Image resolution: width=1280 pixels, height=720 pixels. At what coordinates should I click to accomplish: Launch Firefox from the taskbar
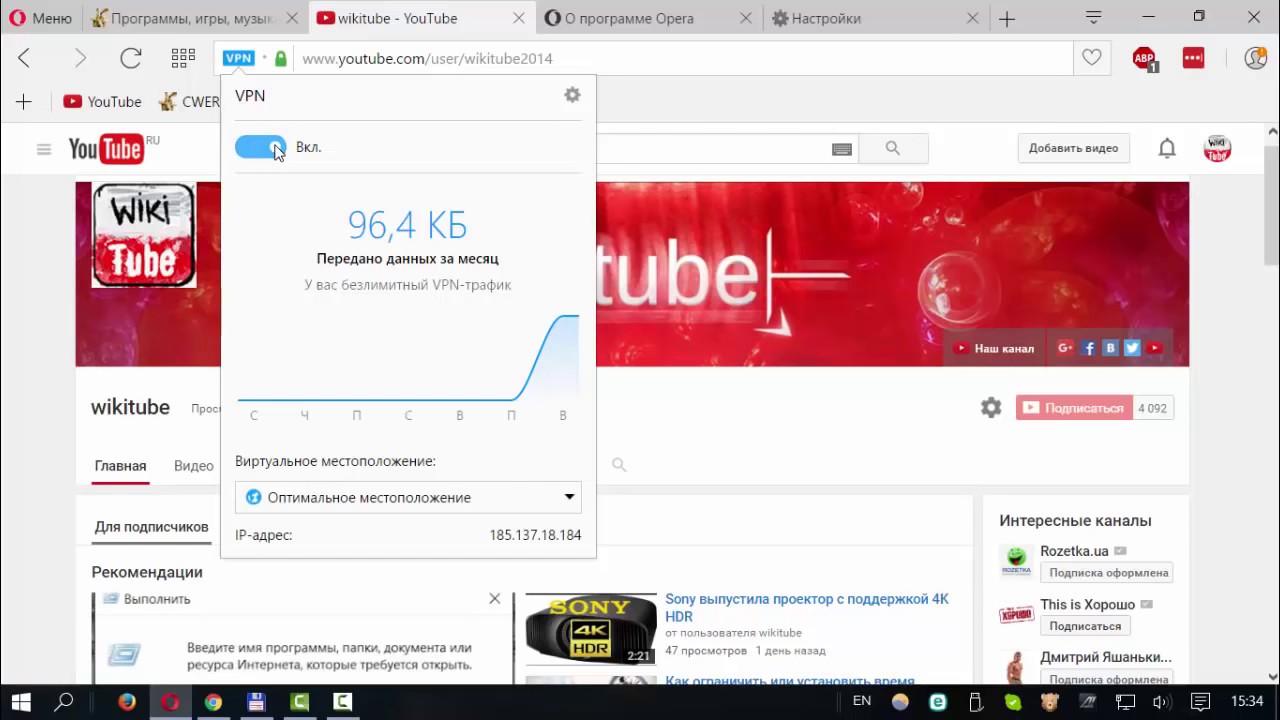pos(127,702)
